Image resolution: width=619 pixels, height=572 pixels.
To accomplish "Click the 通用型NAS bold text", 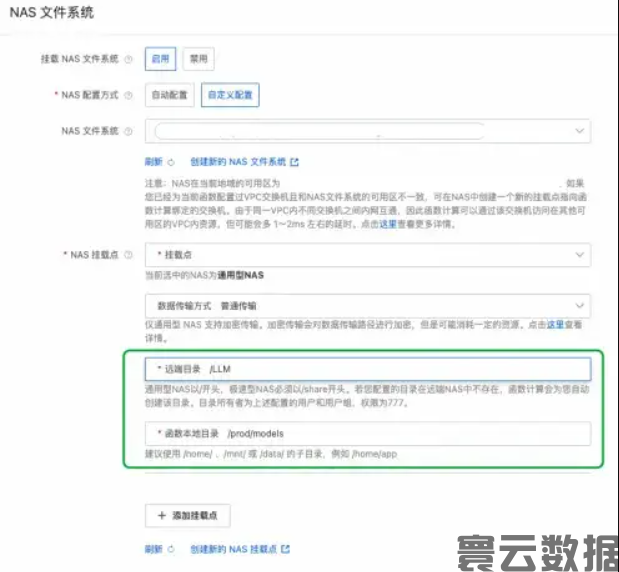I will [x=240, y=275].
